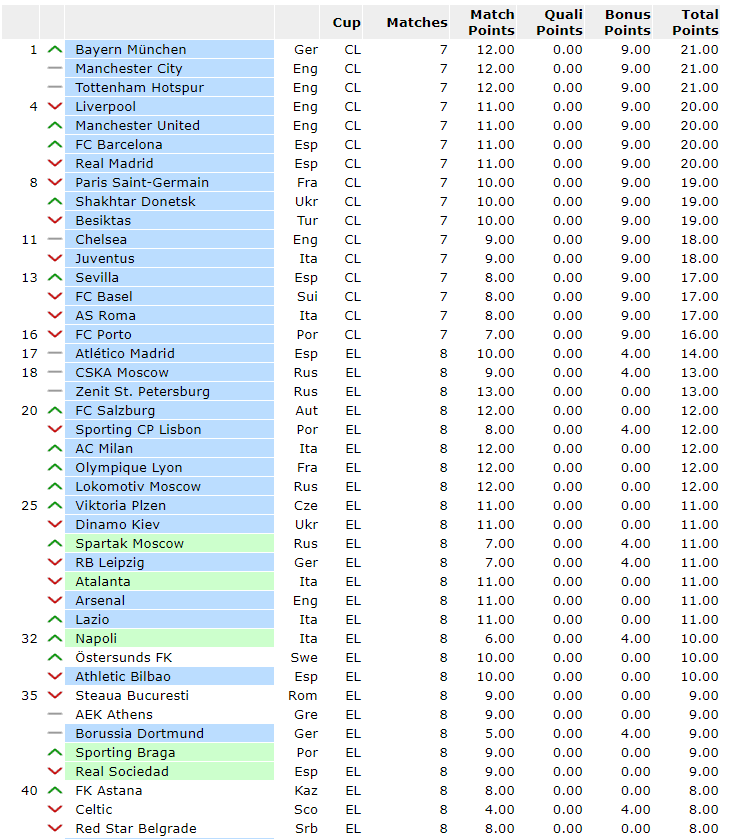Click the green up arrow beside Napoli
Image resolution: width=730 pixels, height=839 pixels.
(54, 638)
